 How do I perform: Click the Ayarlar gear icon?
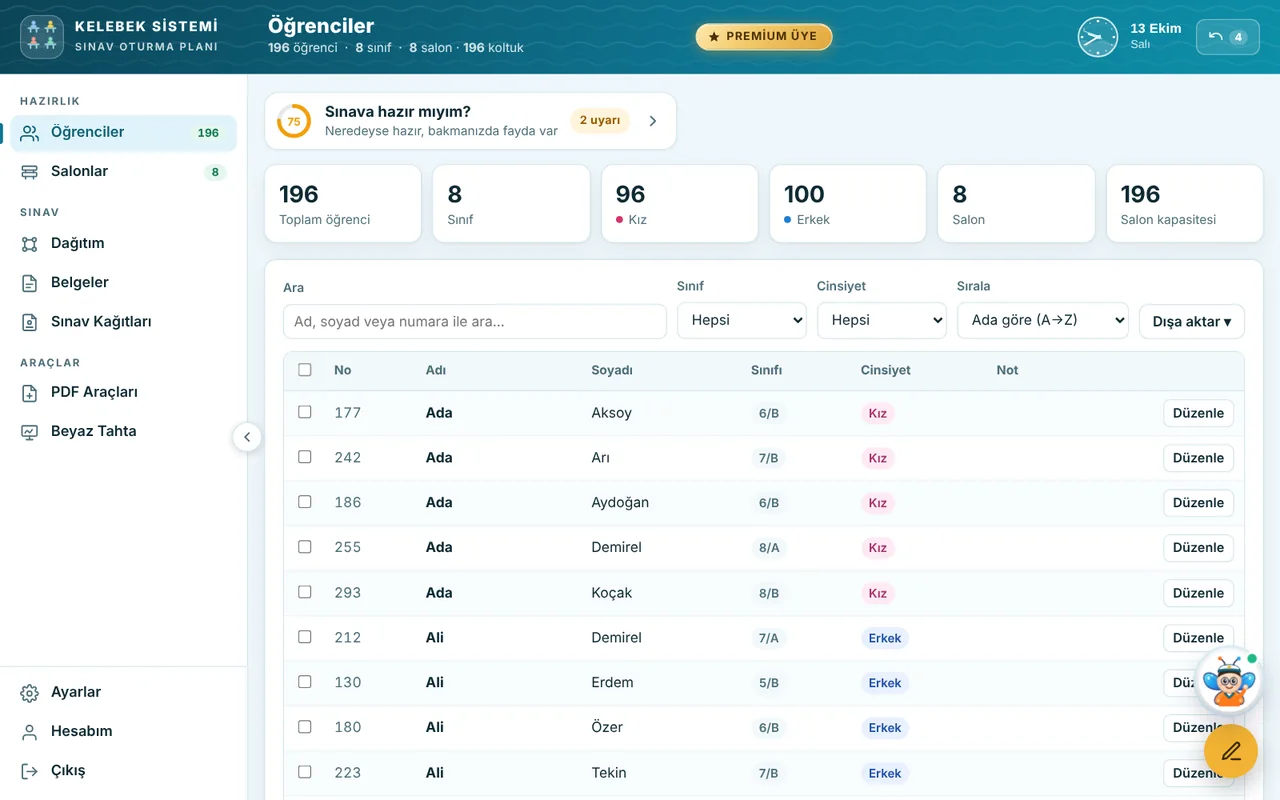(x=30, y=693)
